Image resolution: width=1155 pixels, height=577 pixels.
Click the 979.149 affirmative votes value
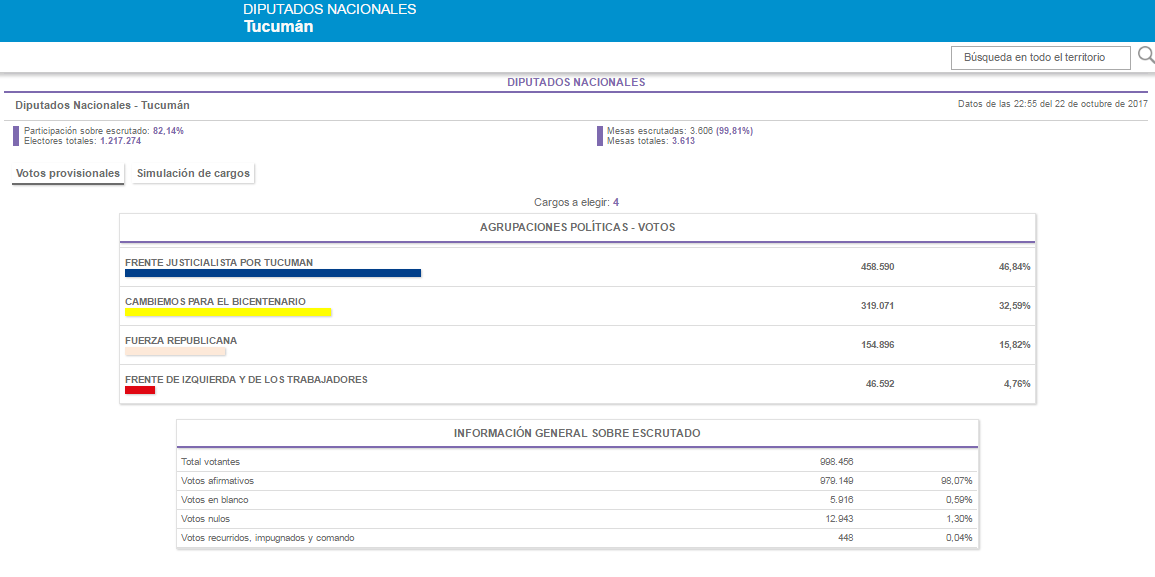point(836,480)
